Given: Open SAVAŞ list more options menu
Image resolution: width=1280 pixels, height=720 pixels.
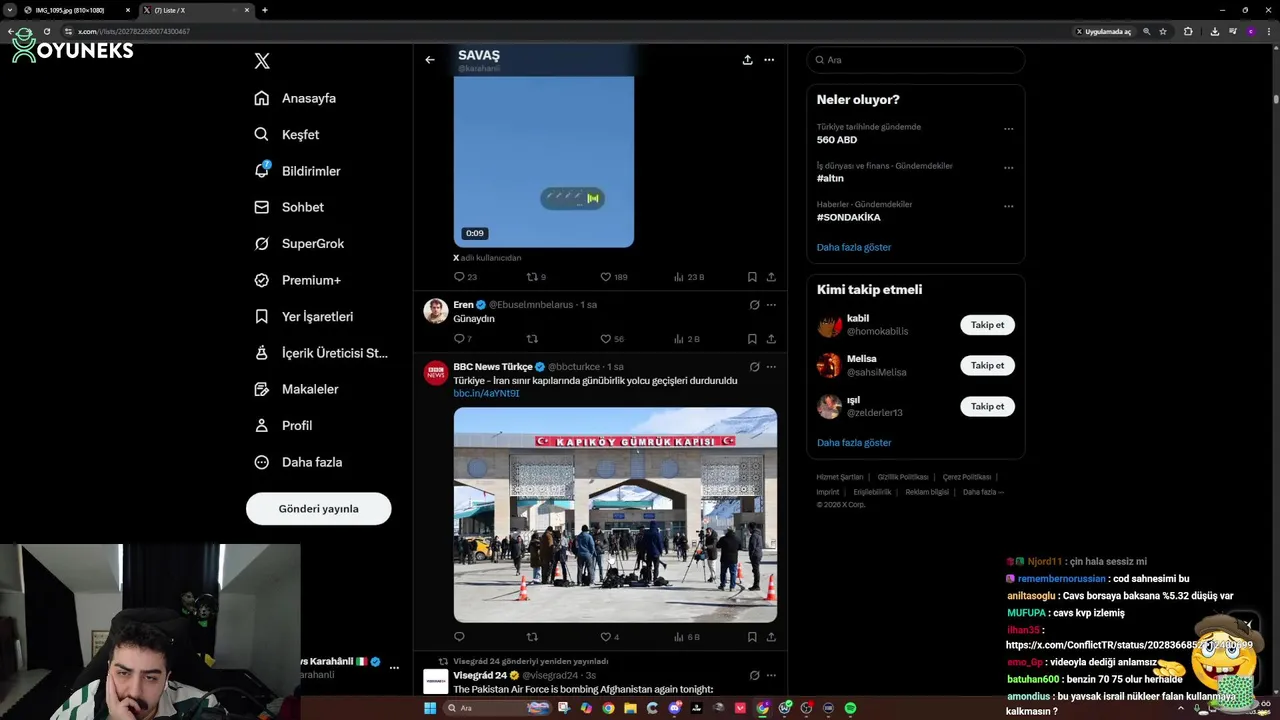Looking at the screenshot, I should pos(769,60).
